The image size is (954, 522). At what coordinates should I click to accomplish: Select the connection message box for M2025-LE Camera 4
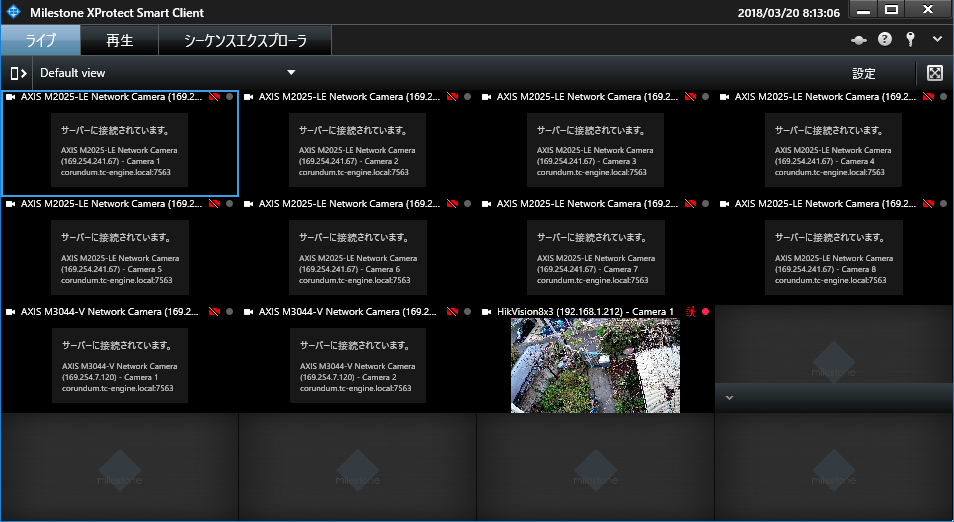point(833,150)
